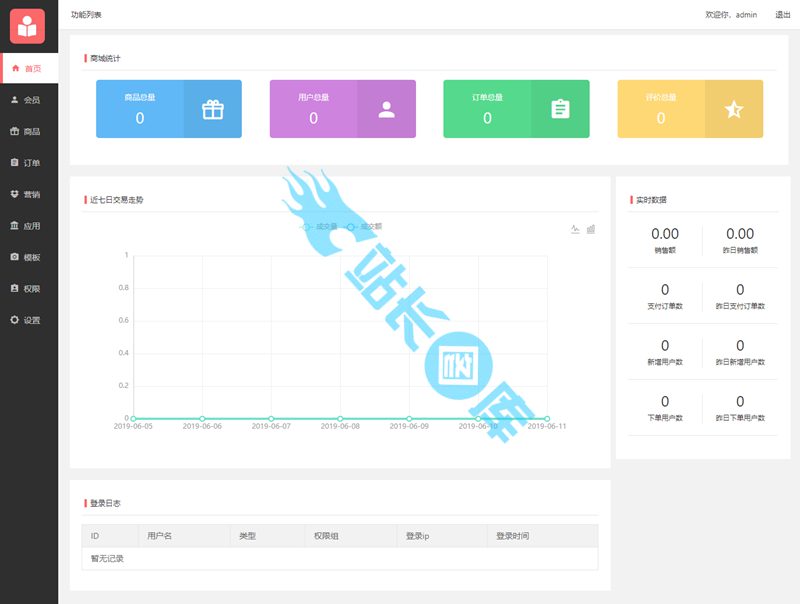
Task: Open the 应用 sidebar menu
Action: [29, 226]
